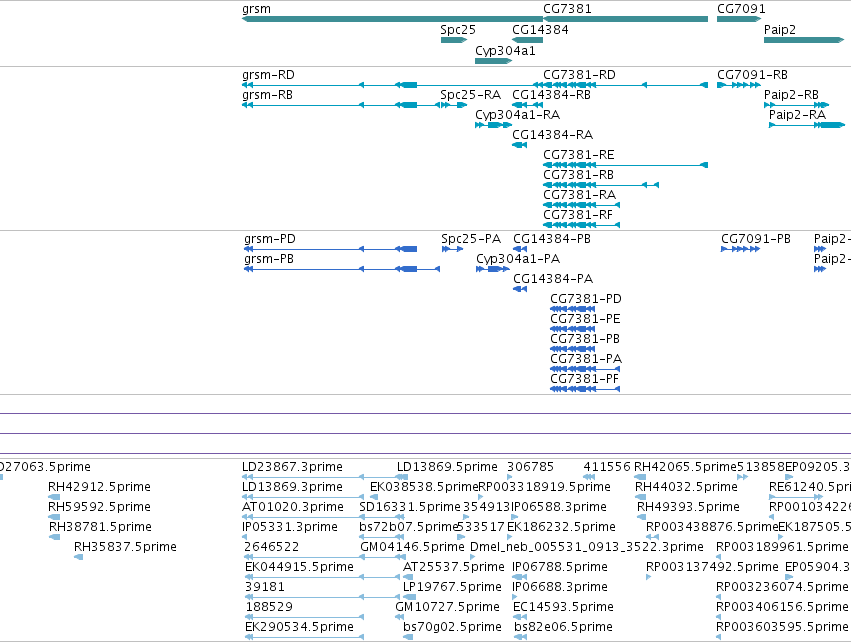851x642 pixels.
Task: Select the grsm gene label
Action: point(256,9)
